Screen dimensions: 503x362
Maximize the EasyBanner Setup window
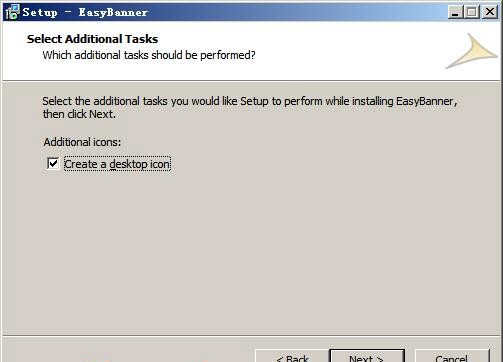tap(472, 12)
